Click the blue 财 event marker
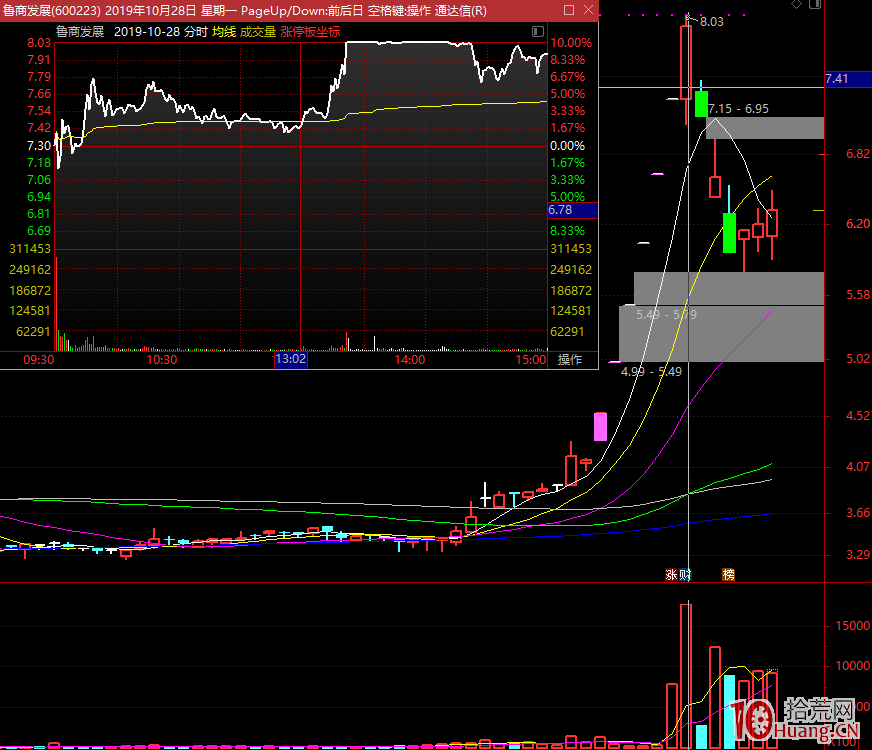This screenshot has height=750, width=872. [685, 574]
